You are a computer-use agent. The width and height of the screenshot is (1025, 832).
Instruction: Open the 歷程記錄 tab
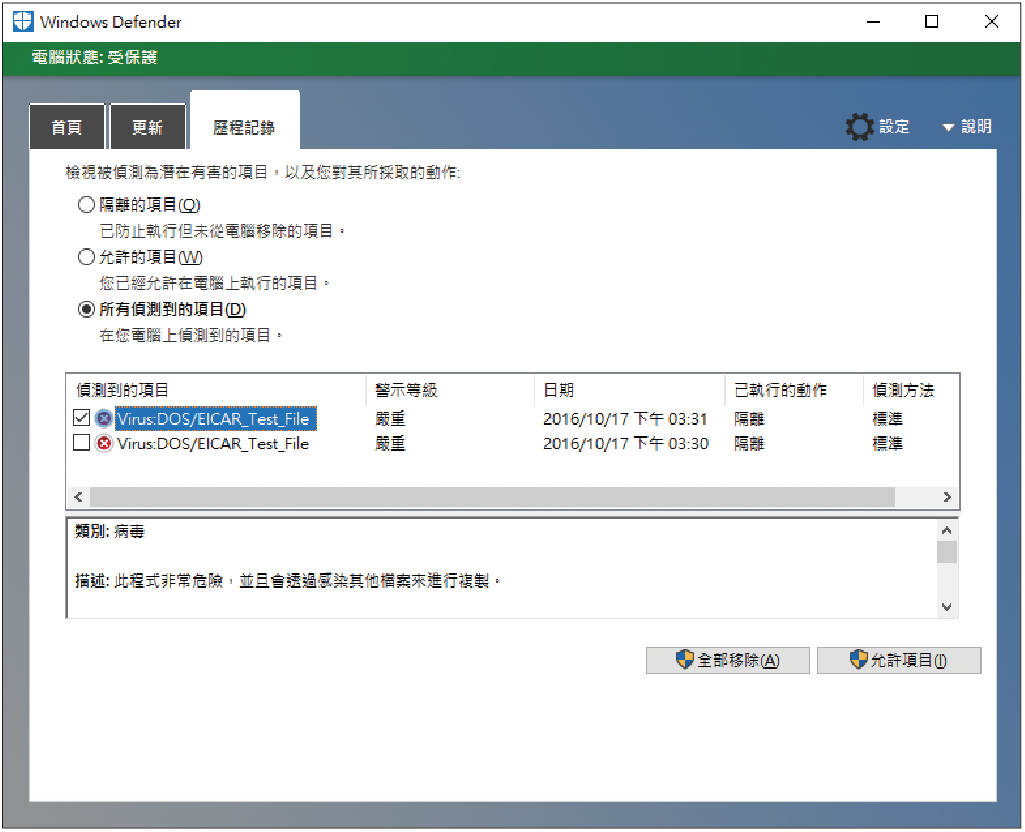[244, 122]
